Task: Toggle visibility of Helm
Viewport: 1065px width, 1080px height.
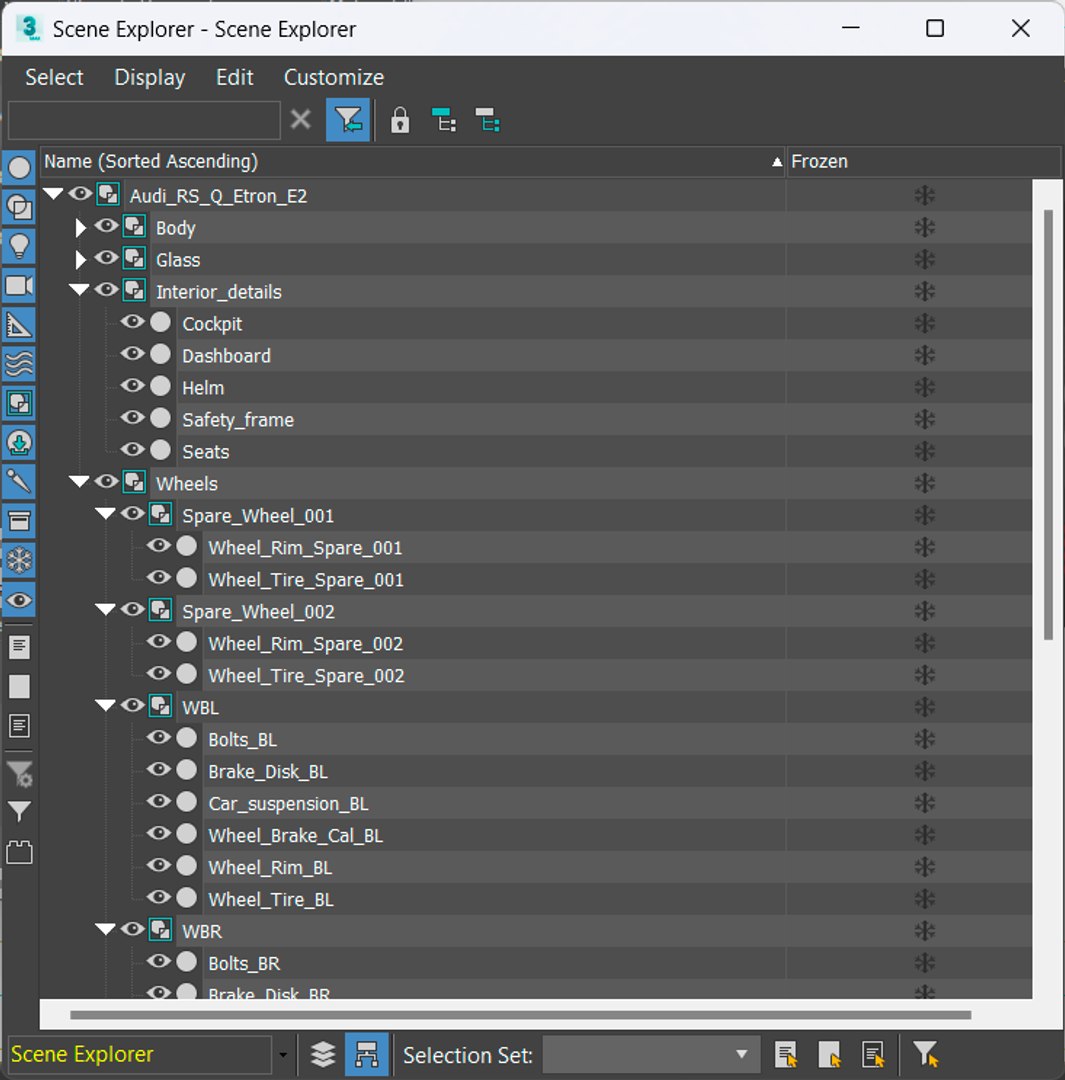Action: [x=132, y=385]
